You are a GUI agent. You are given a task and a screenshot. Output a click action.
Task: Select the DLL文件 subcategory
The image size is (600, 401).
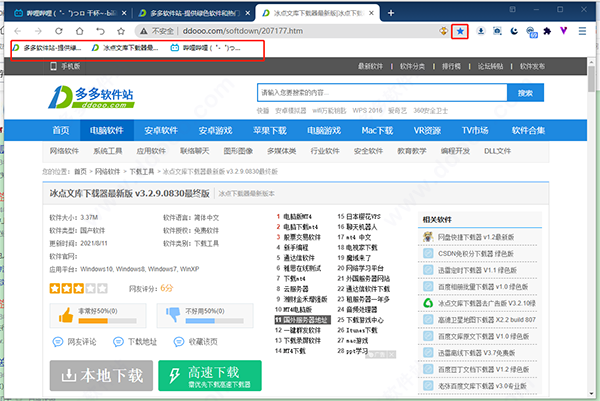point(497,151)
